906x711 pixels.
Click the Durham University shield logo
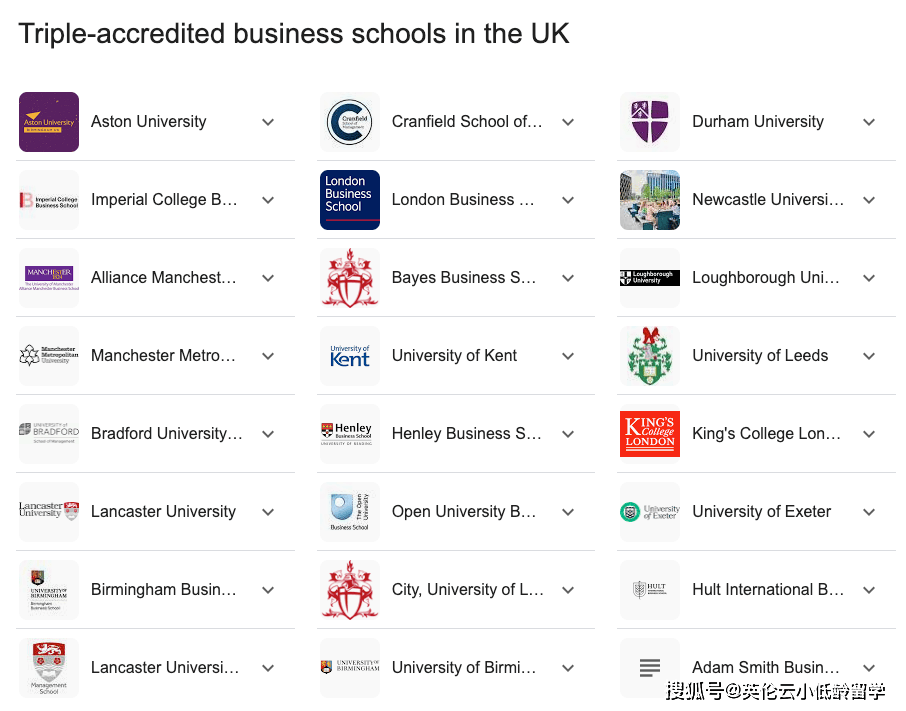point(650,122)
